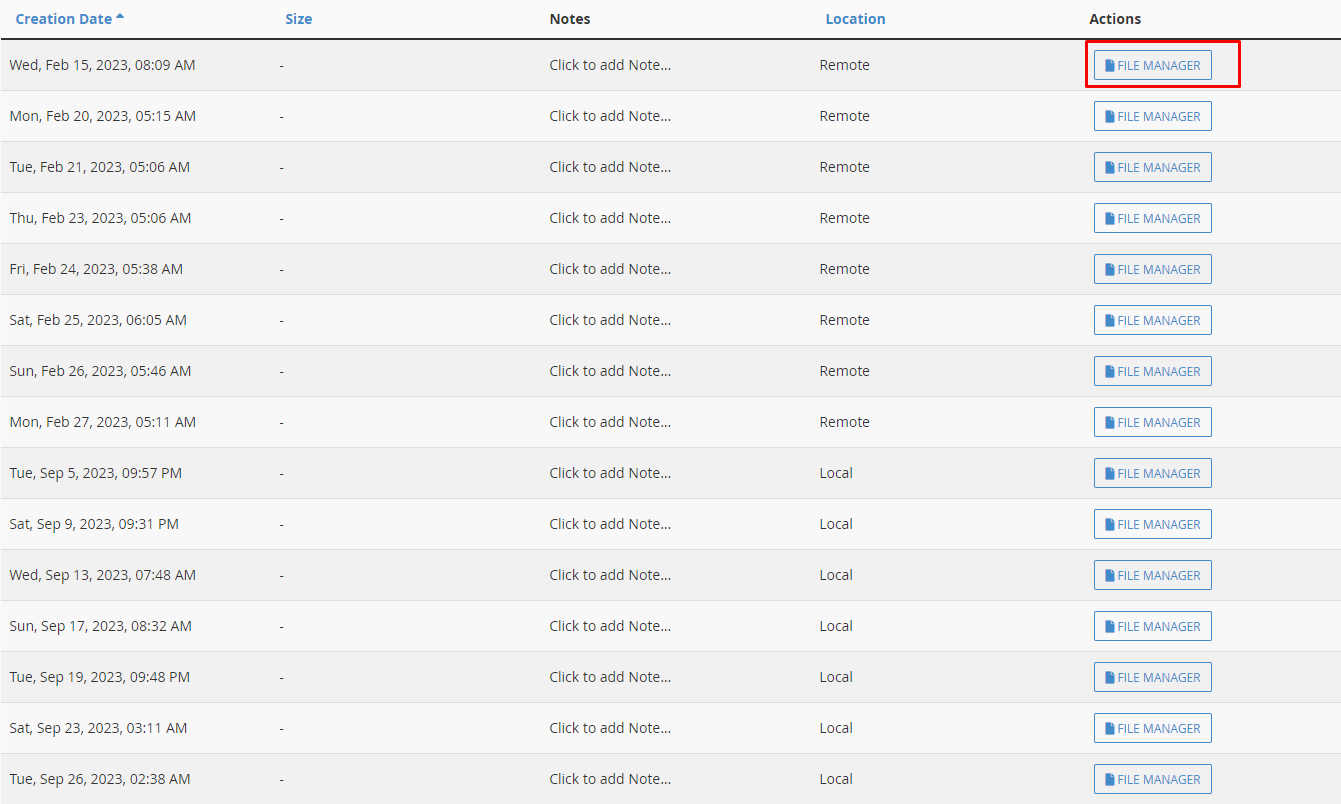
Task: Click file icon in Feb 25, 2023 row
Action: pyautogui.click(x=1109, y=320)
